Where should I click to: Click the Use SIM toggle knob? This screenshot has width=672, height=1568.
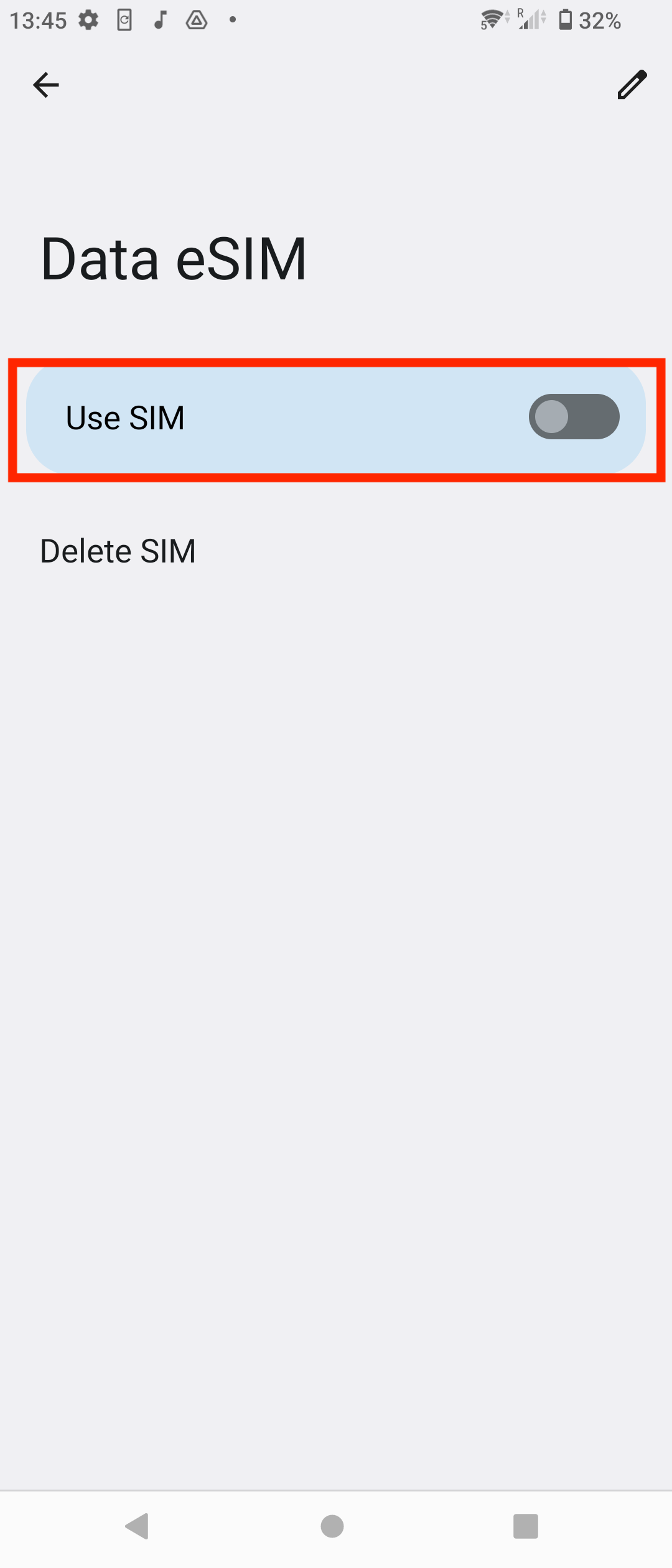tap(551, 416)
